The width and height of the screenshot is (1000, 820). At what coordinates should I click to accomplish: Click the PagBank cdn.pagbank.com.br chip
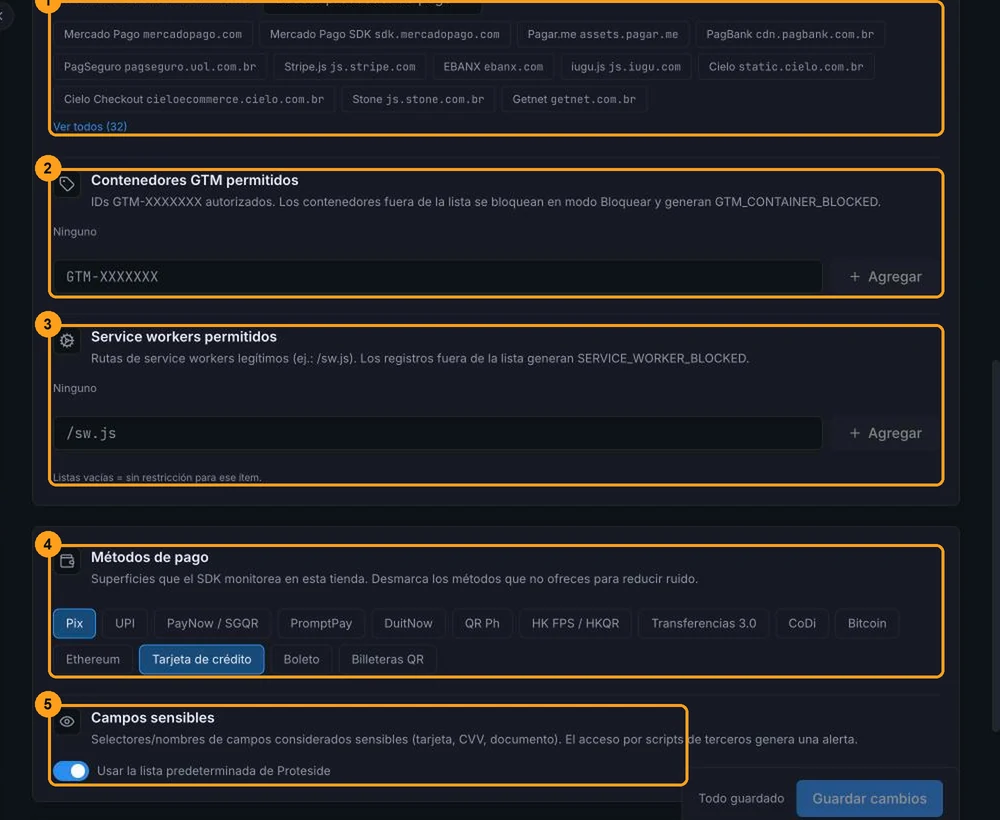pyautogui.click(x=790, y=34)
